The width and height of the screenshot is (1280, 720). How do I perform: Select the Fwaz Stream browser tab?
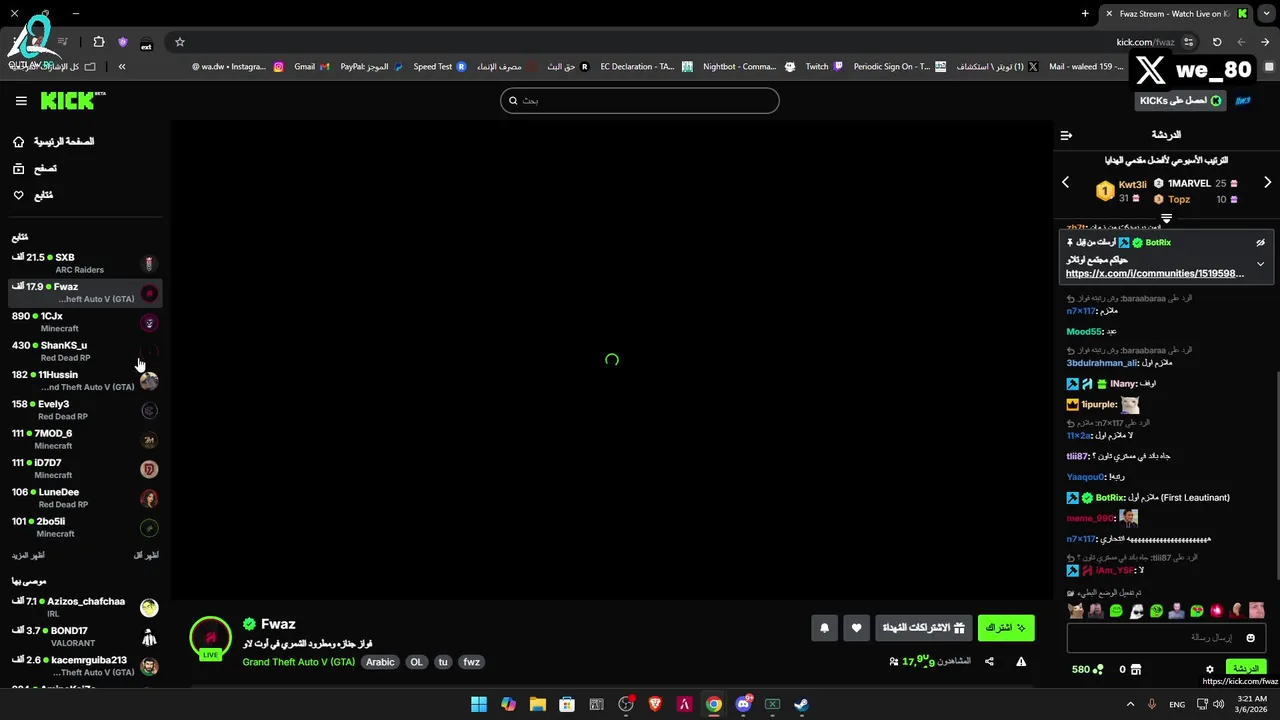coord(1176,14)
